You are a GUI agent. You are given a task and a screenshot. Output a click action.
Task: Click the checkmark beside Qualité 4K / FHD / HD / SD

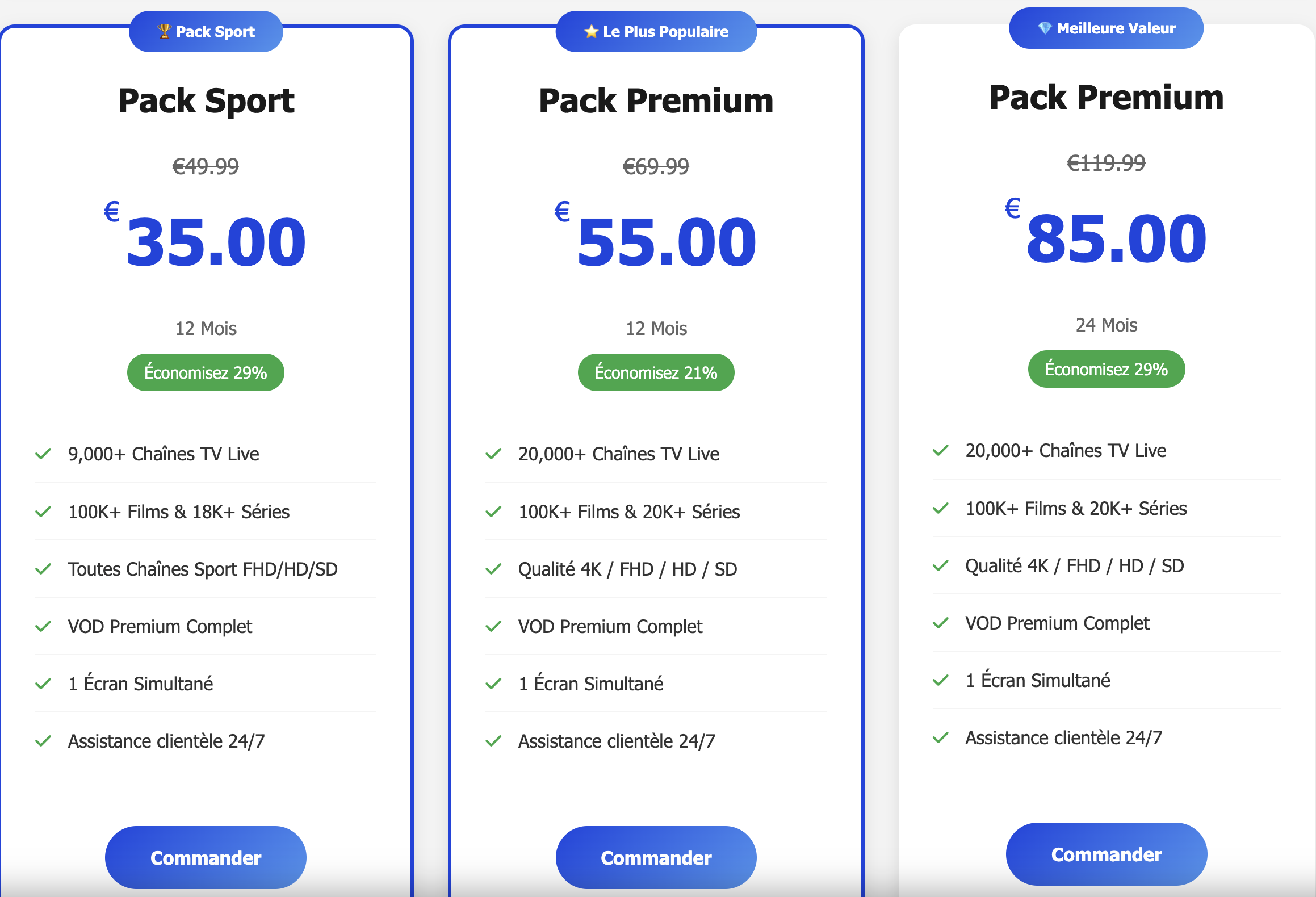pyautogui.click(x=493, y=569)
